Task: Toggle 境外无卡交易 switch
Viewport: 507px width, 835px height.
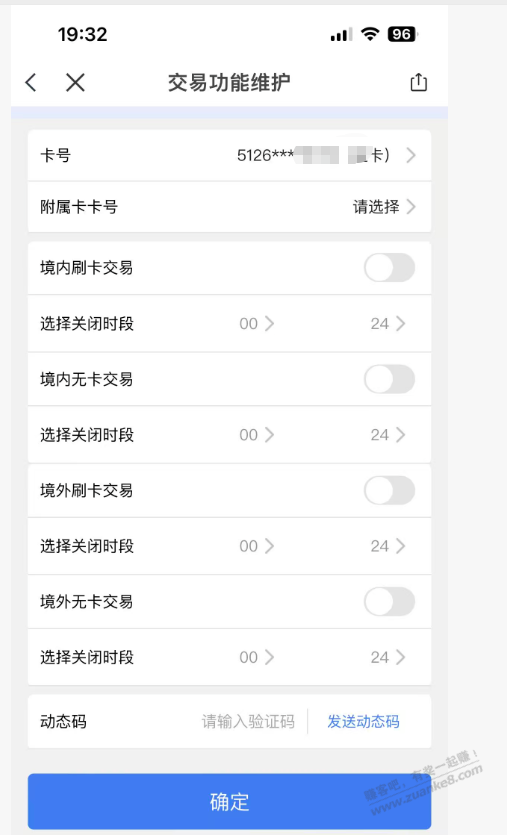Action: tap(389, 602)
